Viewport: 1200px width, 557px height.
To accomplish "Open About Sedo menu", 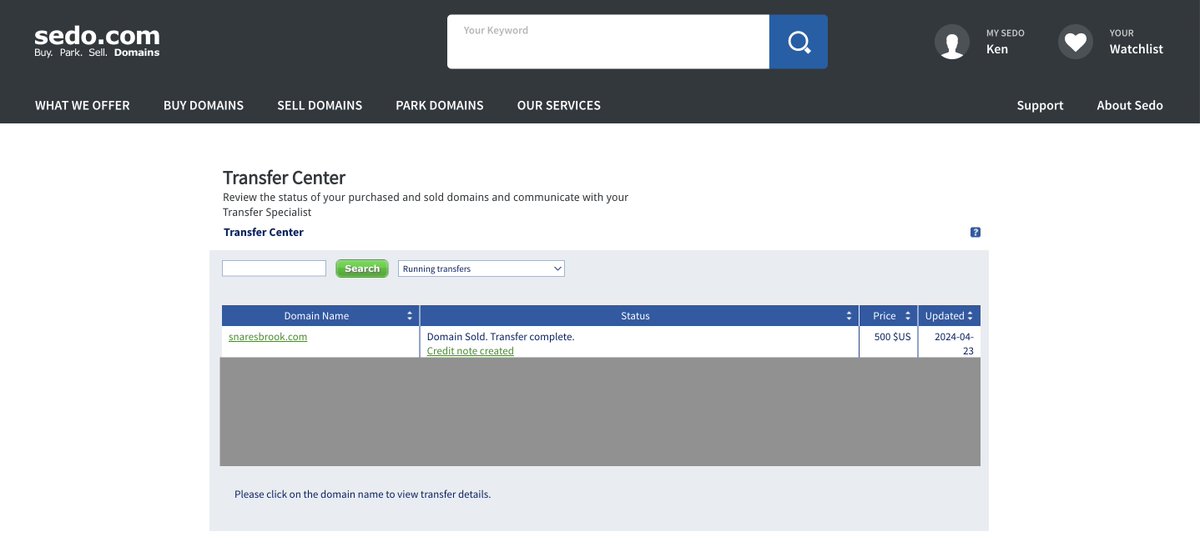I will [1130, 105].
